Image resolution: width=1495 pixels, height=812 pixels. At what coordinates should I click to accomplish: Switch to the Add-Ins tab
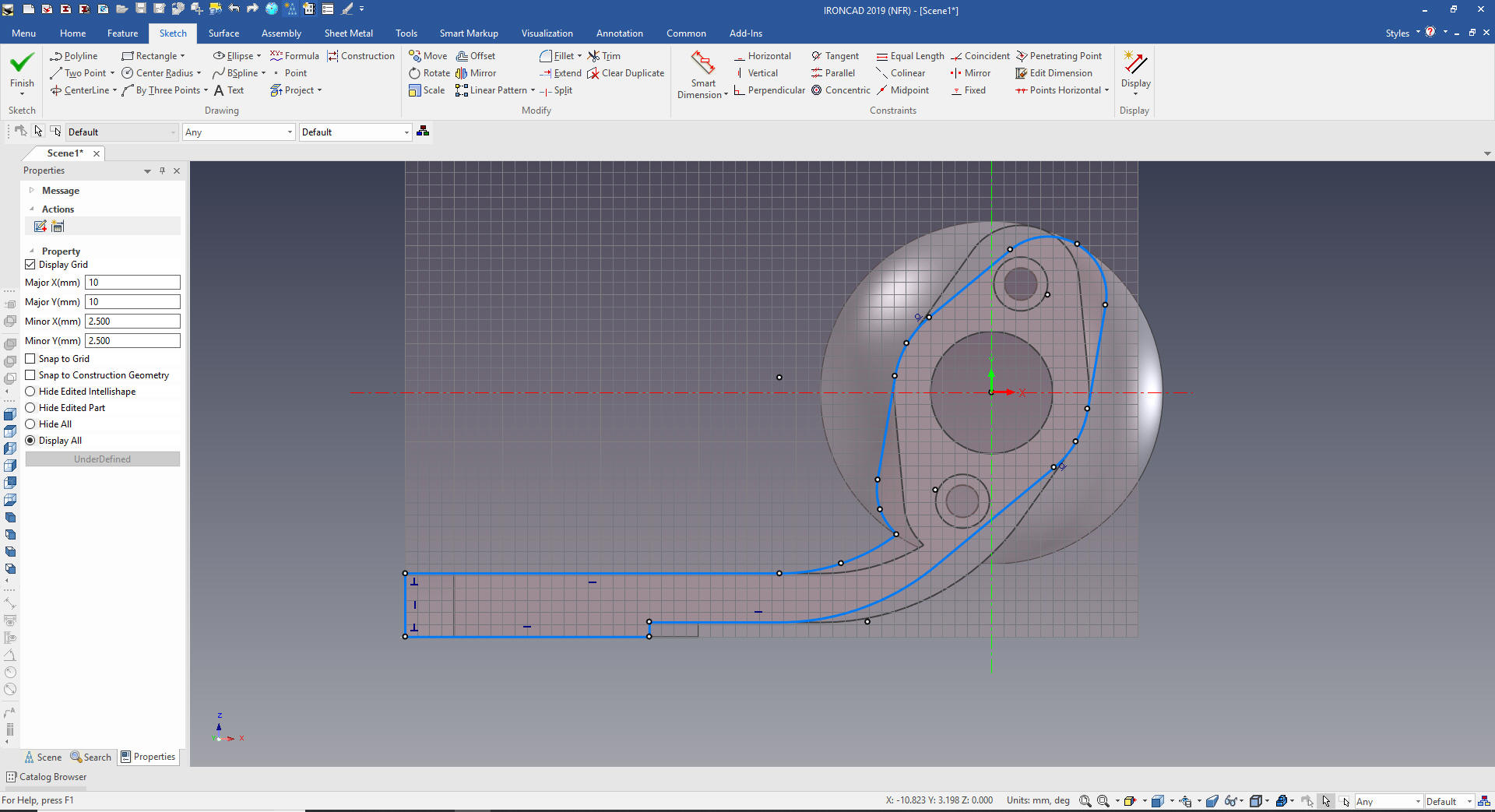[x=746, y=33]
